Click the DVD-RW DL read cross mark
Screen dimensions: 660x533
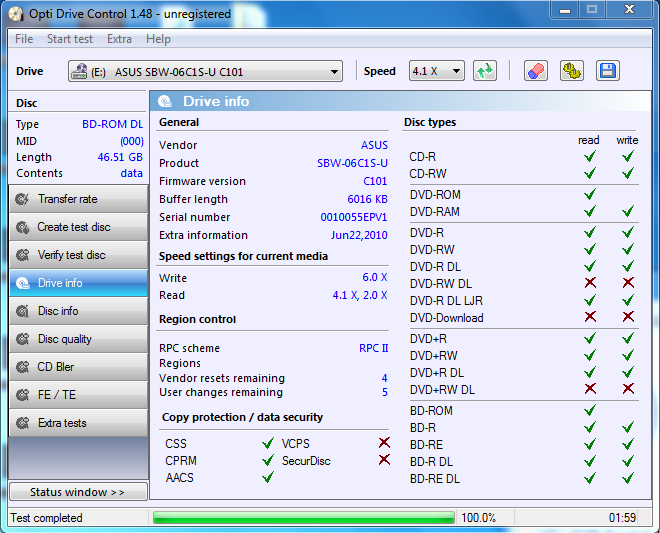(x=590, y=282)
